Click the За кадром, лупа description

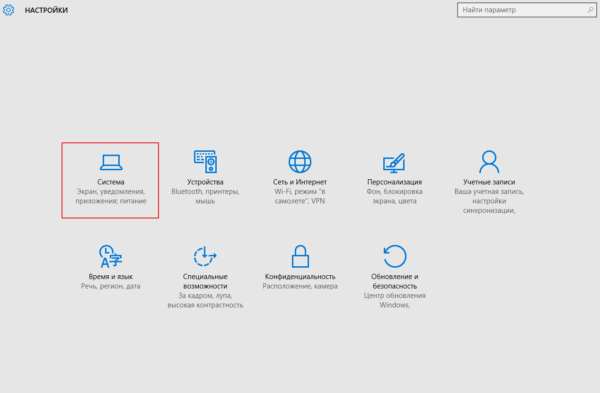pyautogui.click(x=205, y=300)
